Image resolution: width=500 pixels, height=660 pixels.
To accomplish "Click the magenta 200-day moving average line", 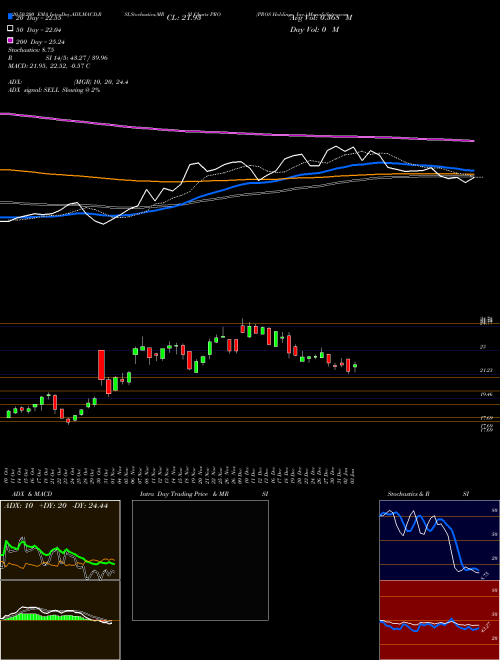I will (x=236, y=133).
